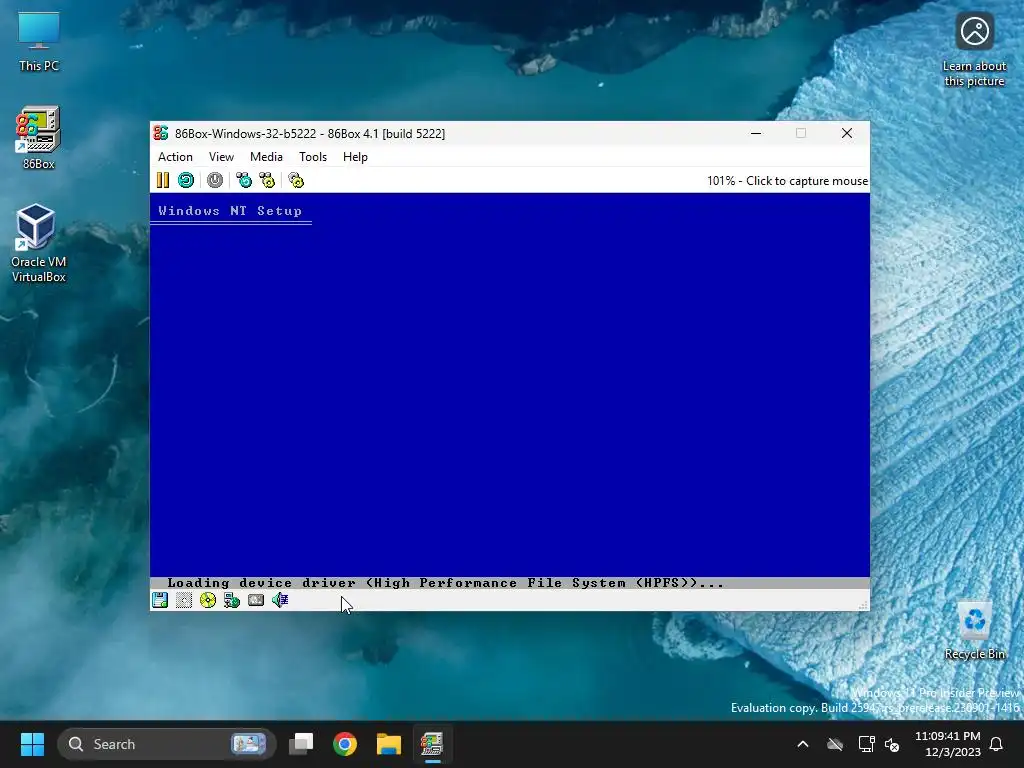Open Google Chrome from the taskbar

point(345,744)
